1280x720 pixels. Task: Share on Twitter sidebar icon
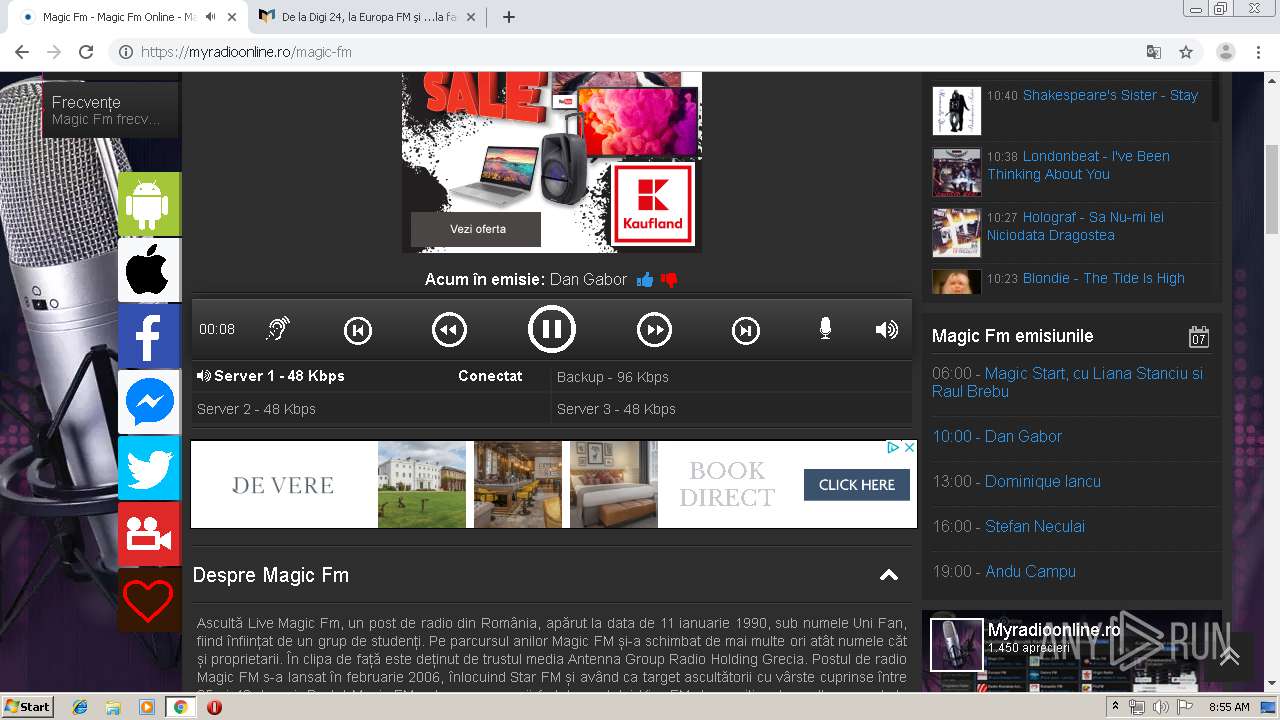[x=149, y=468]
